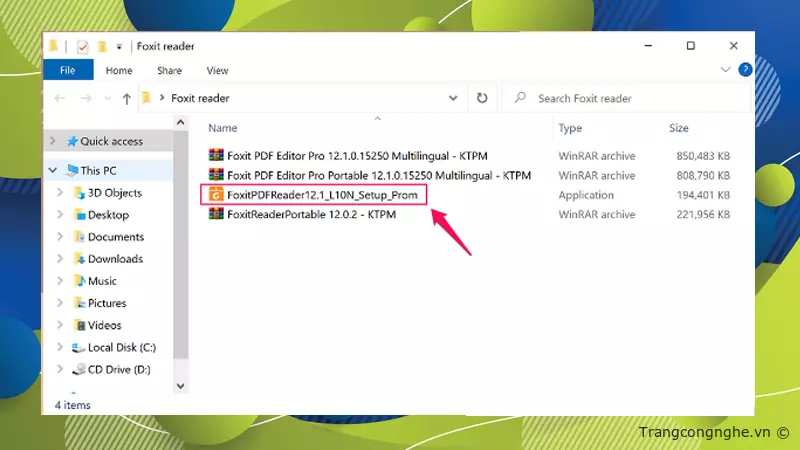
Task: Select the FoxitReaderPortable 12.0.2 WinRAR archive icon
Action: (x=215, y=215)
